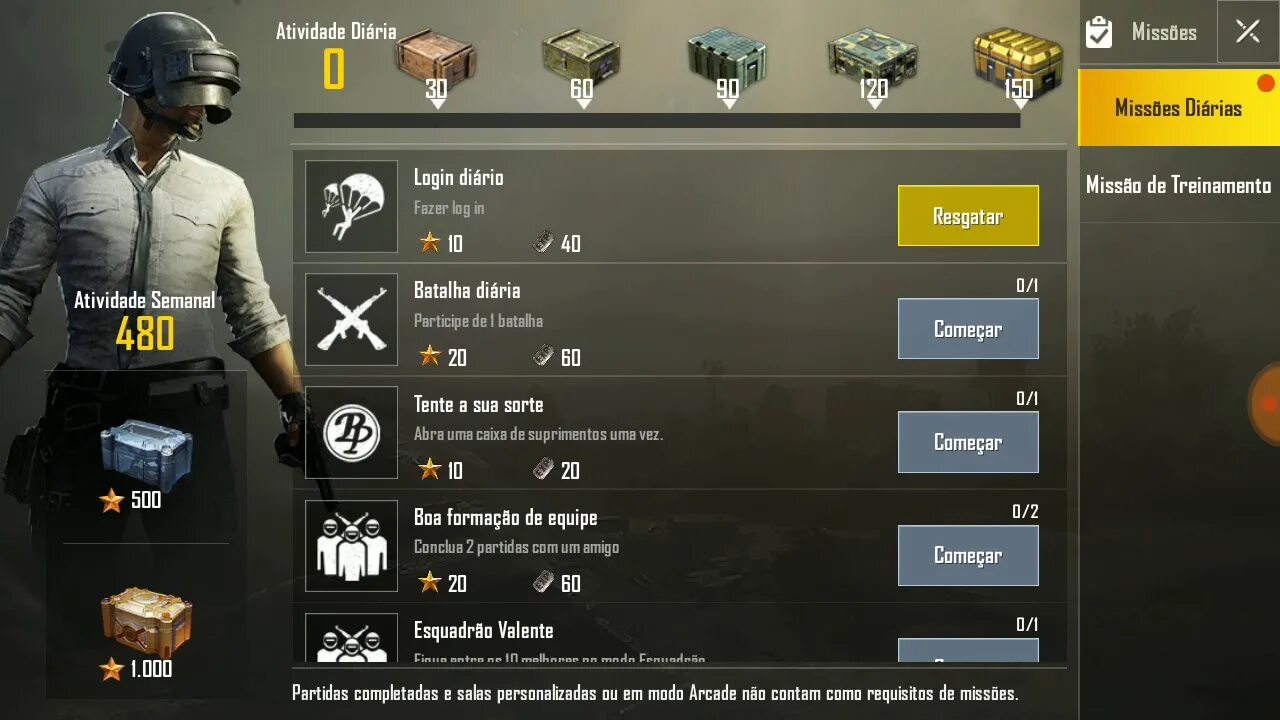Open the golden crate at 150 activity

[x=1018, y=59]
